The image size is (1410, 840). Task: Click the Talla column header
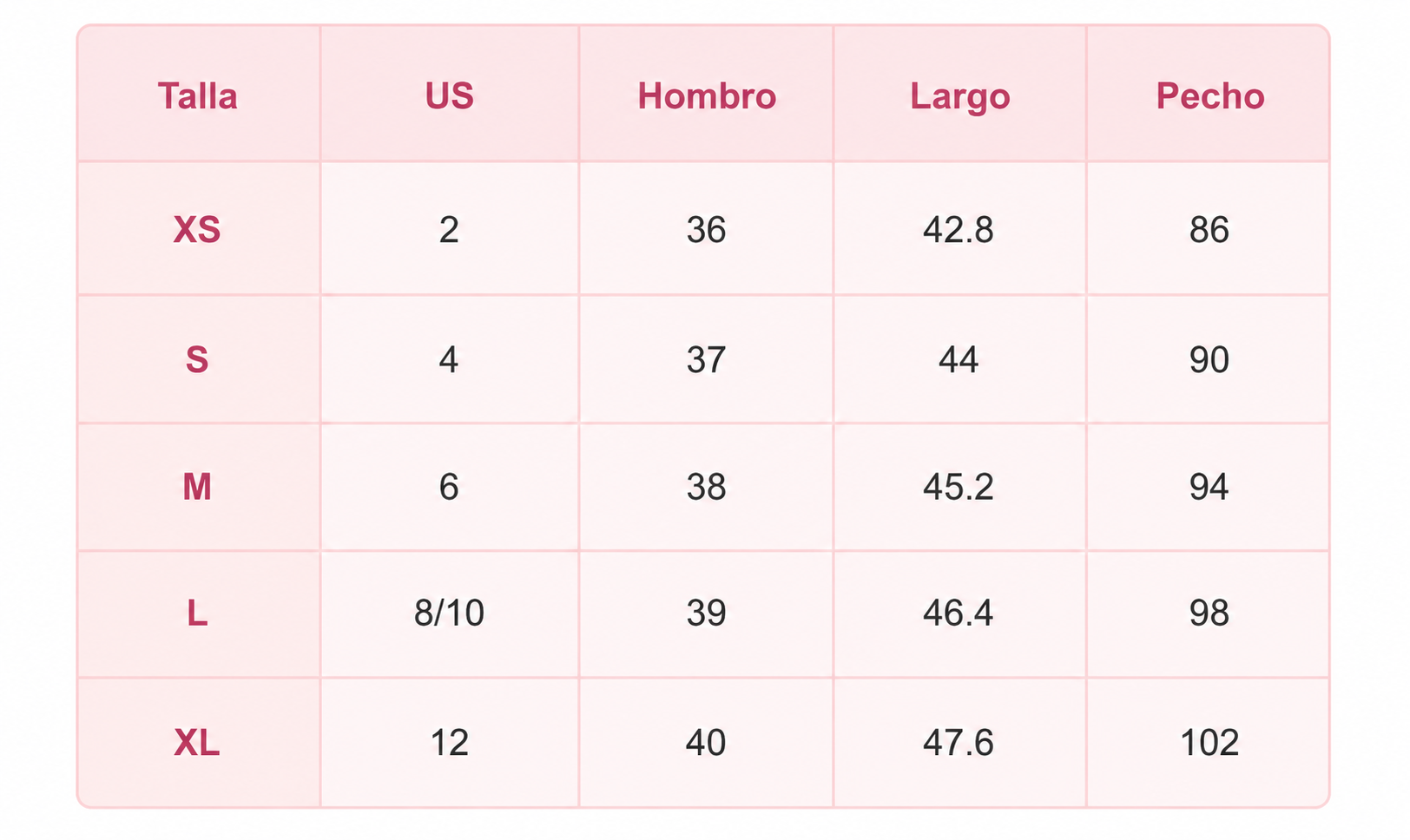point(198,95)
